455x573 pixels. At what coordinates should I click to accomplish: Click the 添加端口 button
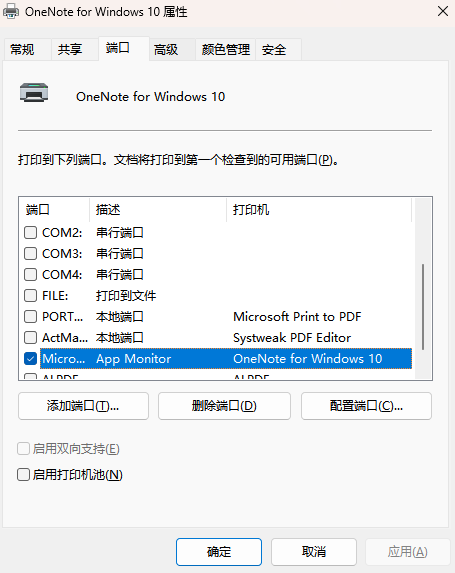[x=83, y=406]
